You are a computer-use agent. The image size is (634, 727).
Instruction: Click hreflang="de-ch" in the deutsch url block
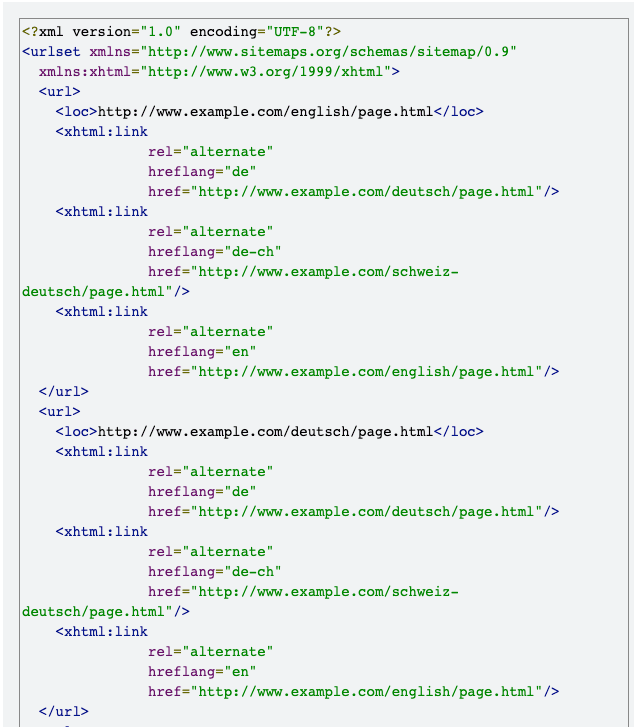(x=215, y=572)
